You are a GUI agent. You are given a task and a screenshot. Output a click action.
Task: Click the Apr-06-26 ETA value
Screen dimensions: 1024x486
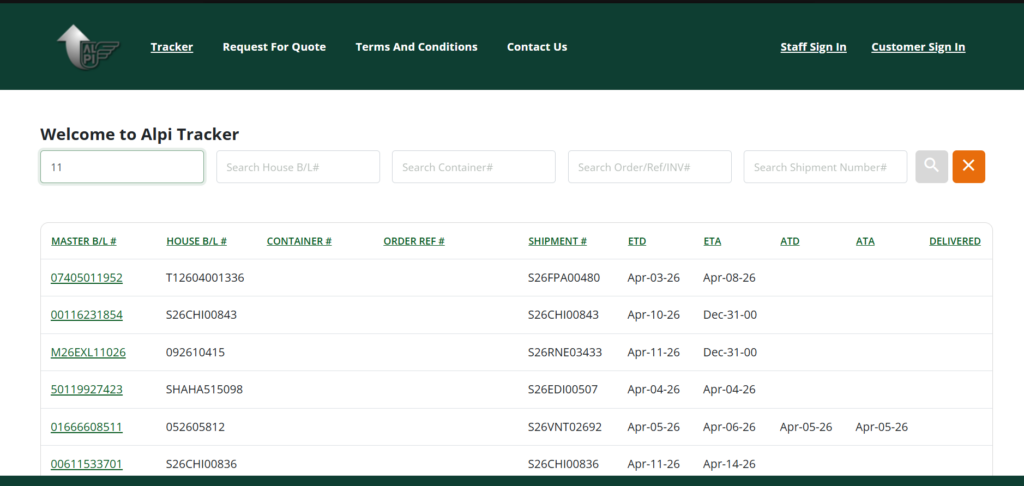pyautogui.click(x=729, y=427)
